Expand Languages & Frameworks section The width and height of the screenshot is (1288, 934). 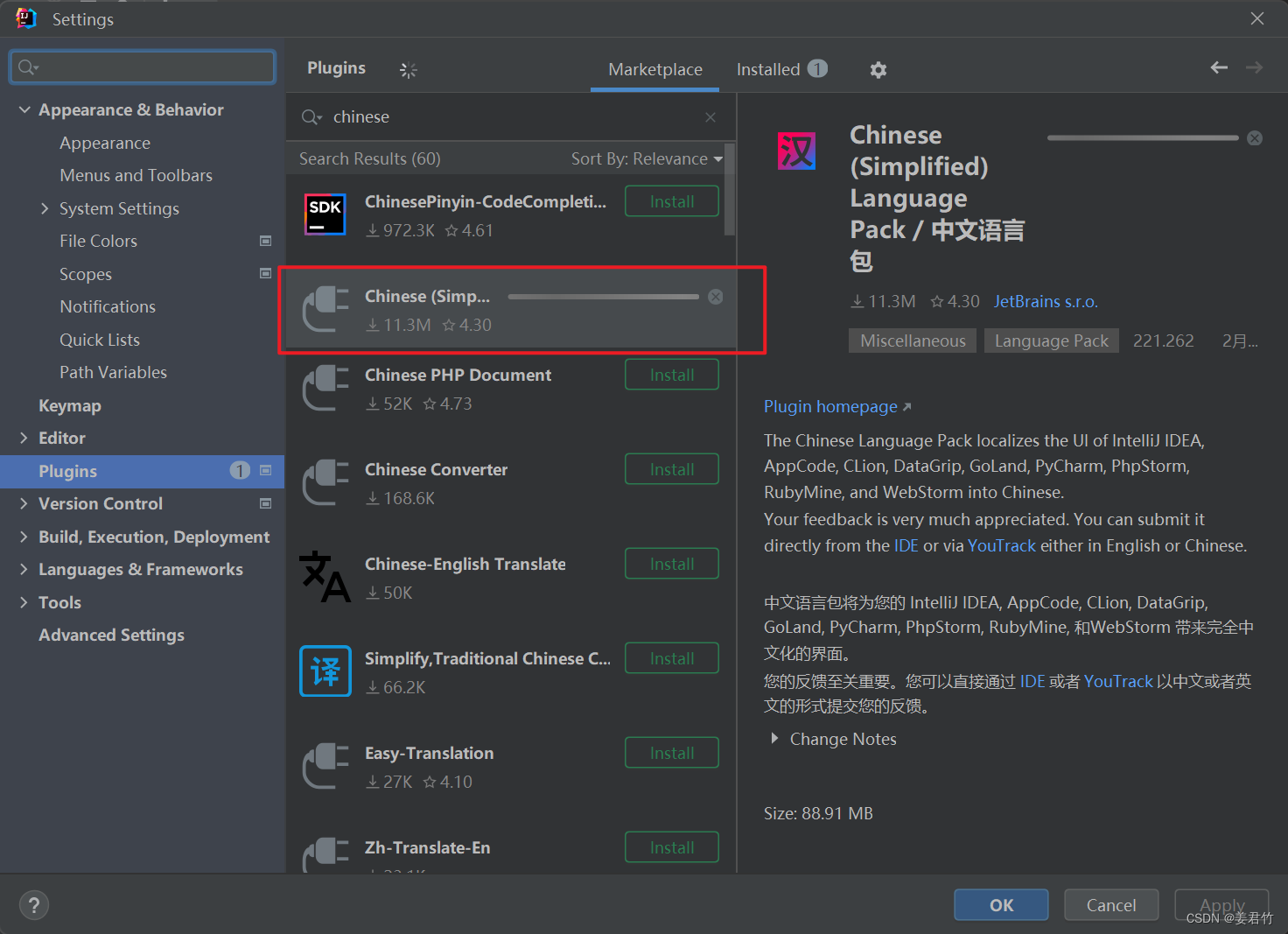(x=24, y=569)
